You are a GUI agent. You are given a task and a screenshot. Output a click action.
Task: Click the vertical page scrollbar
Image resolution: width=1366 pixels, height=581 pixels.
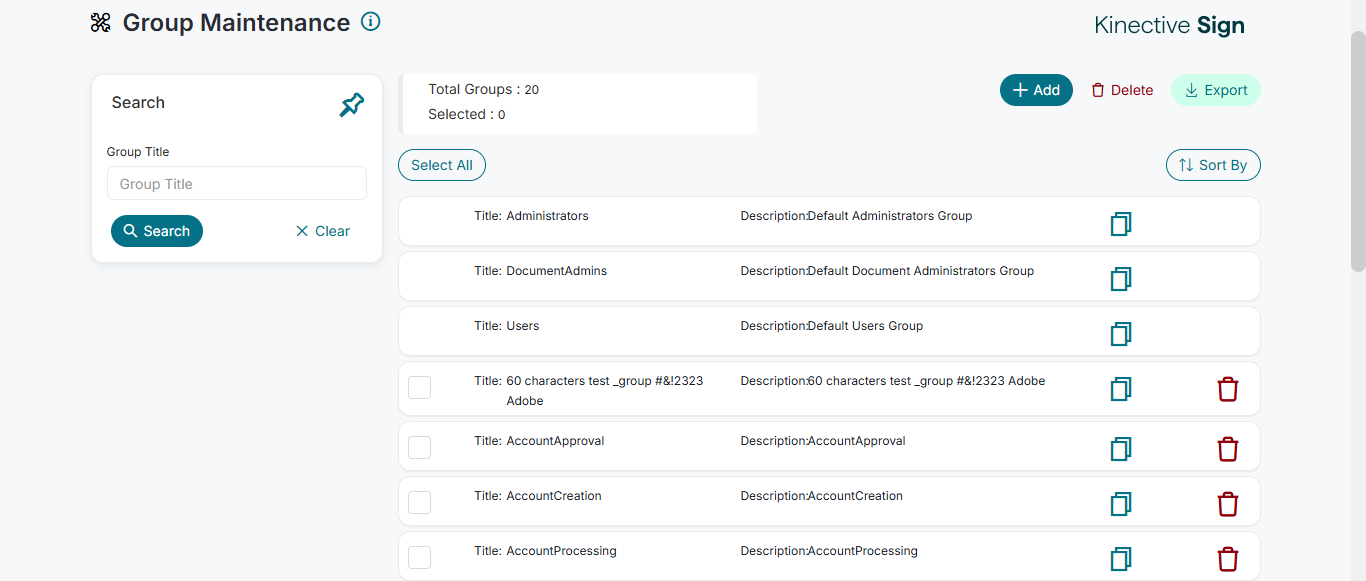(x=1358, y=150)
